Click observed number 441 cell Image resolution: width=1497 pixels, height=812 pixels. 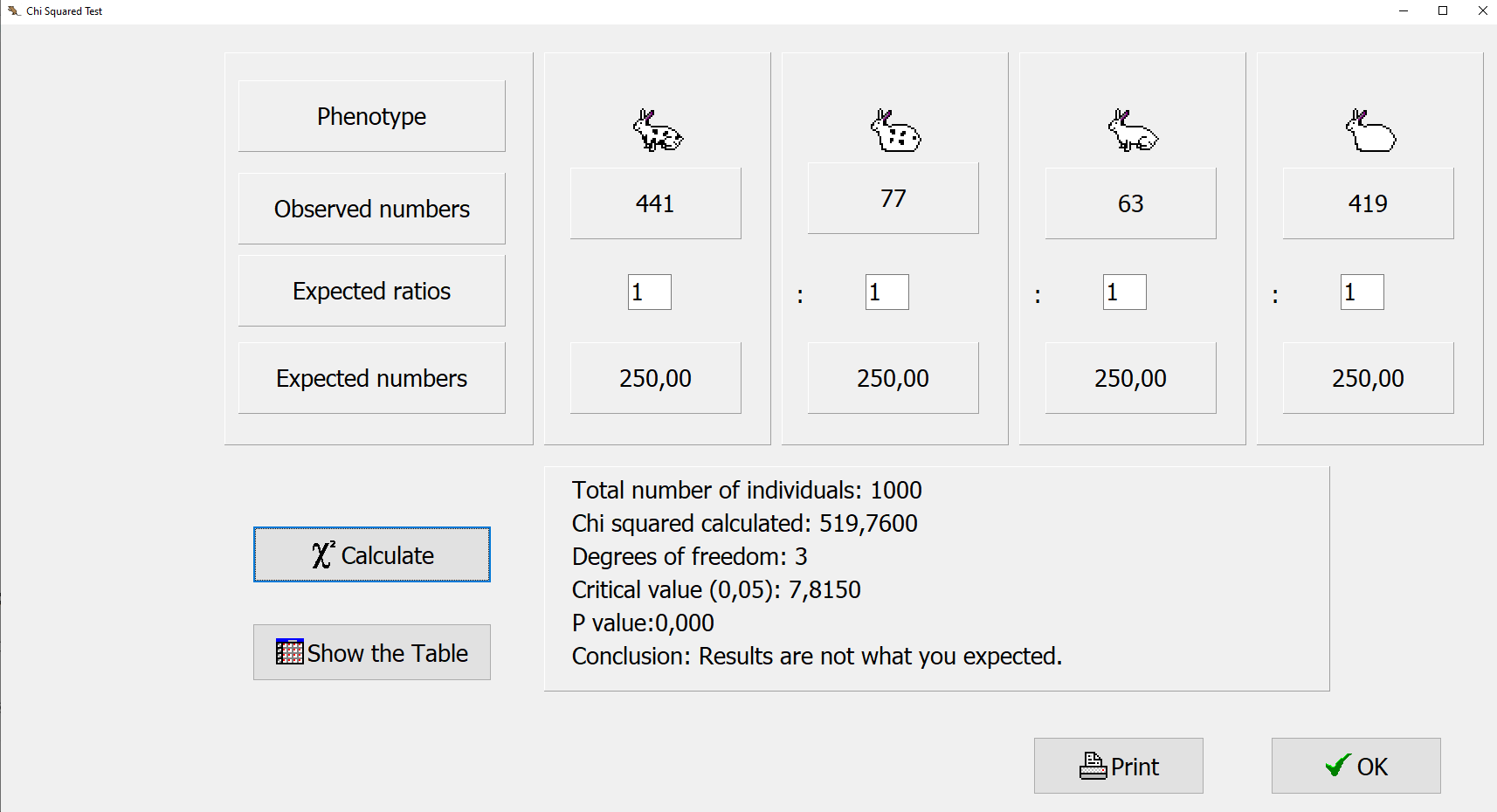tap(656, 203)
